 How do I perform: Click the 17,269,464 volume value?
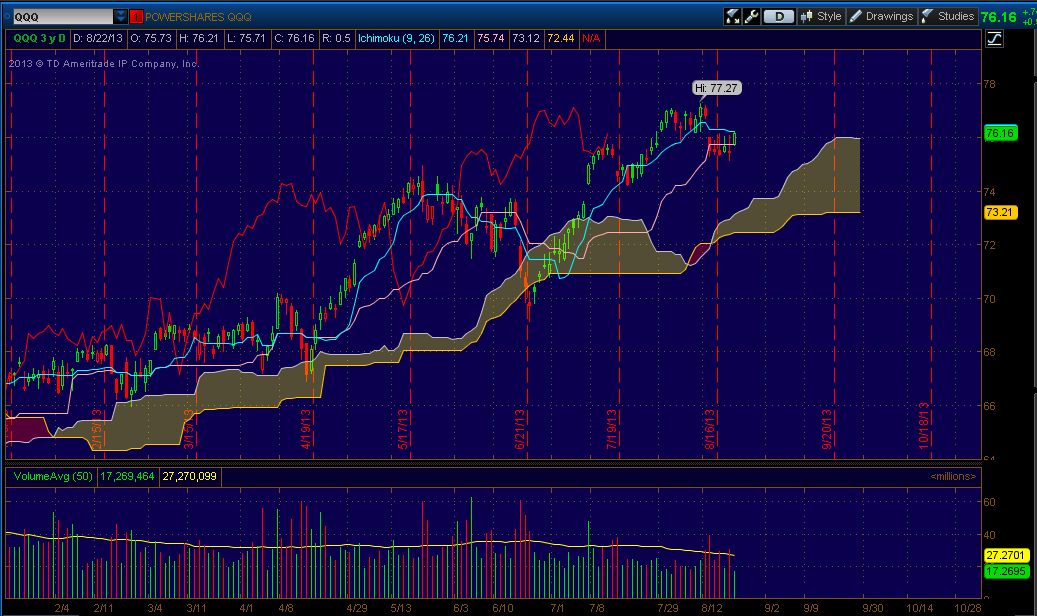point(127,476)
